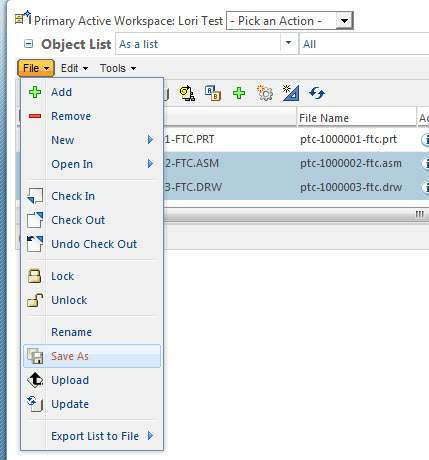
Task: Open the Edit menu
Action: coord(74,68)
